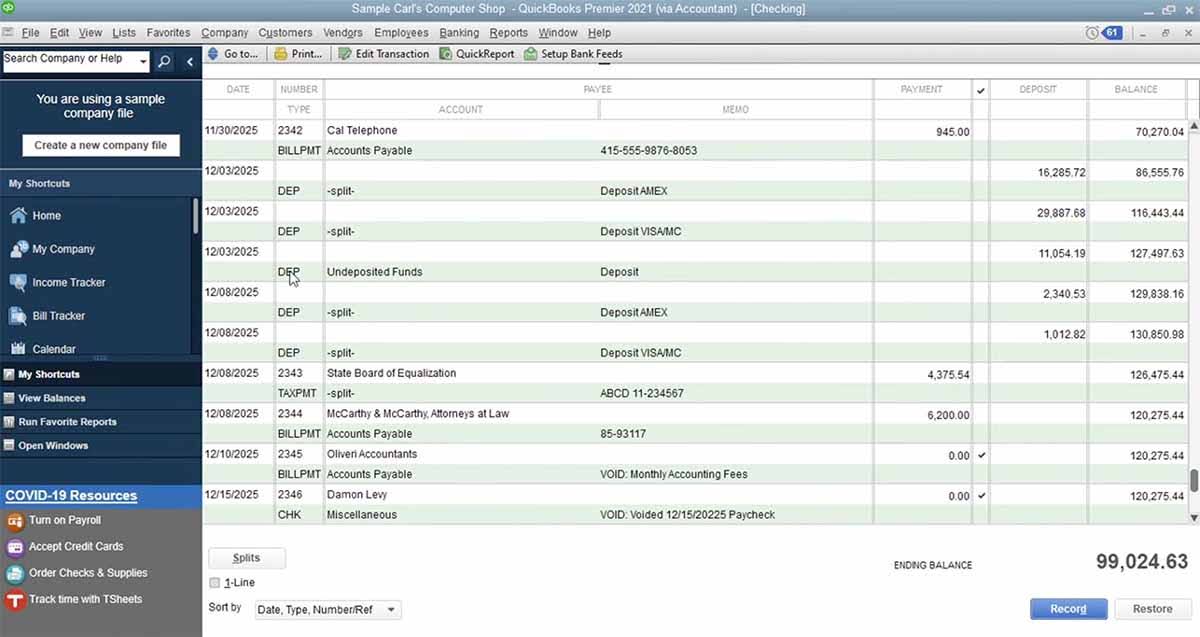The height and width of the screenshot is (637, 1200).
Task: Open the Search Company or Help dropdown
Action: 142,60
